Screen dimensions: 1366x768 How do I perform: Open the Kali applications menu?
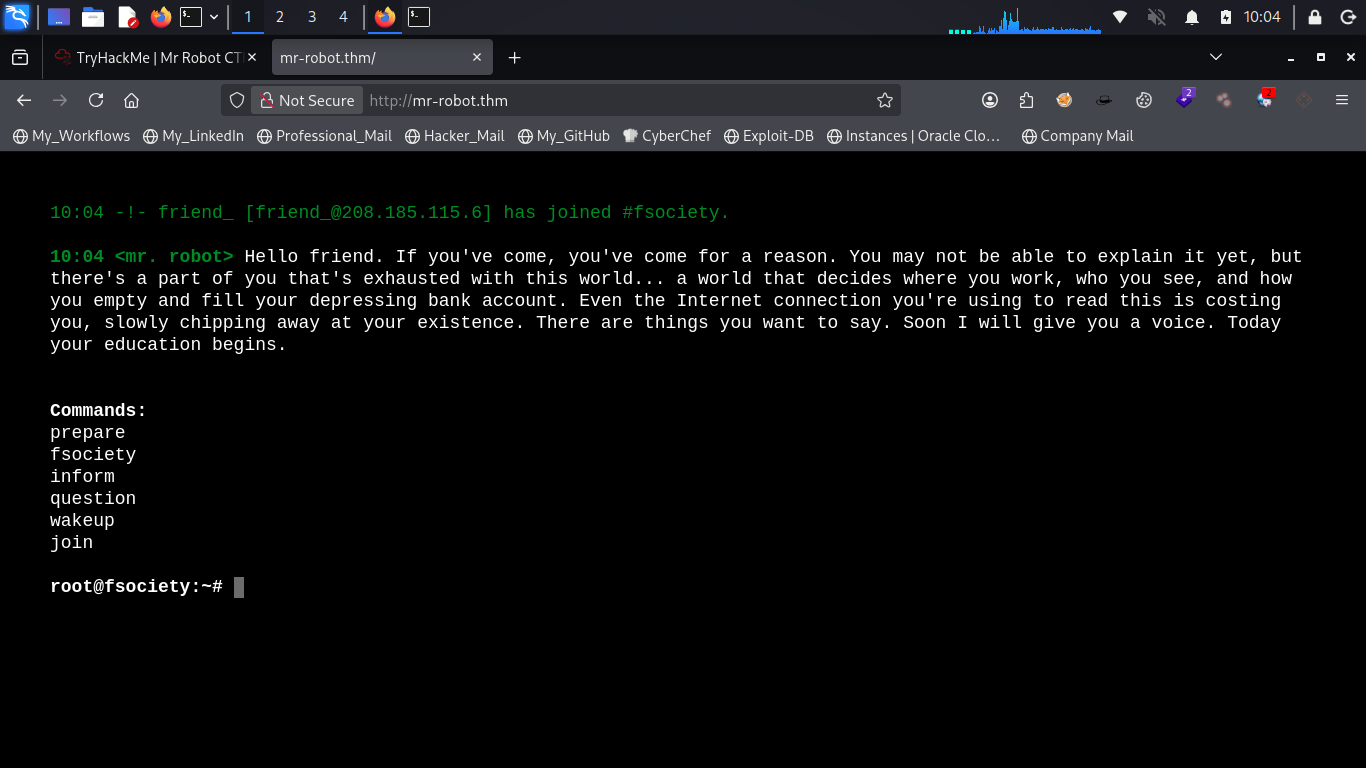pyautogui.click(x=17, y=17)
